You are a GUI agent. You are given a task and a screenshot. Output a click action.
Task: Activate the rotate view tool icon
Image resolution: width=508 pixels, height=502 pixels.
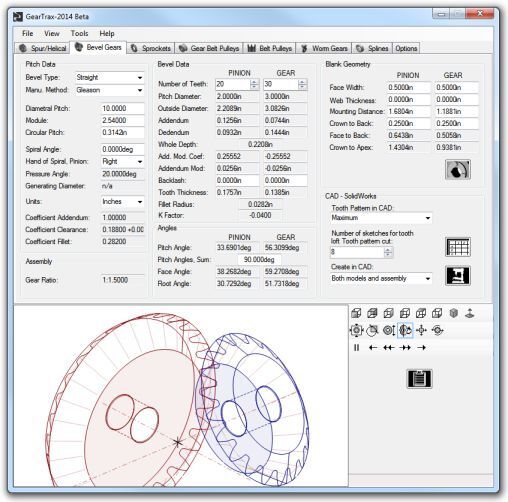[x=405, y=330]
